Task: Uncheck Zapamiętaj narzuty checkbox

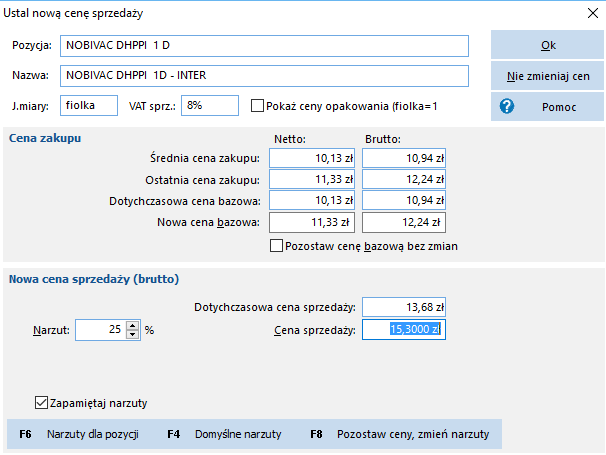Action: click(x=41, y=403)
